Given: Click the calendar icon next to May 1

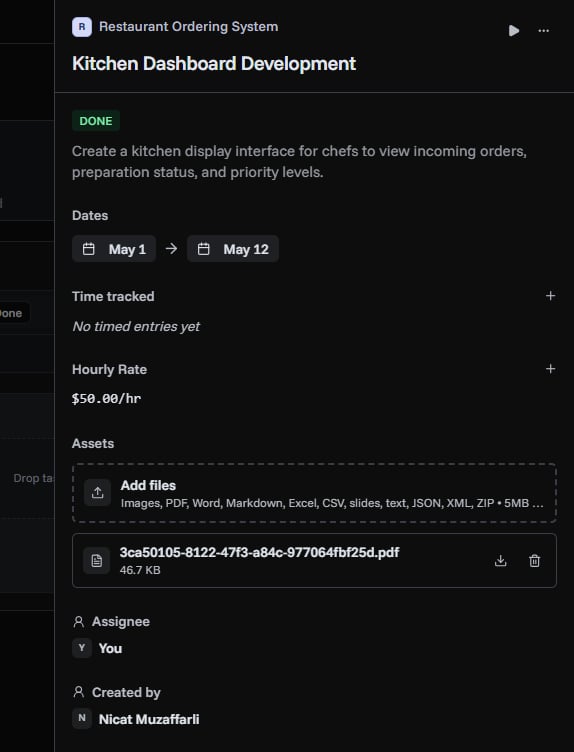Looking at the screenshot, I should (89, 249).
